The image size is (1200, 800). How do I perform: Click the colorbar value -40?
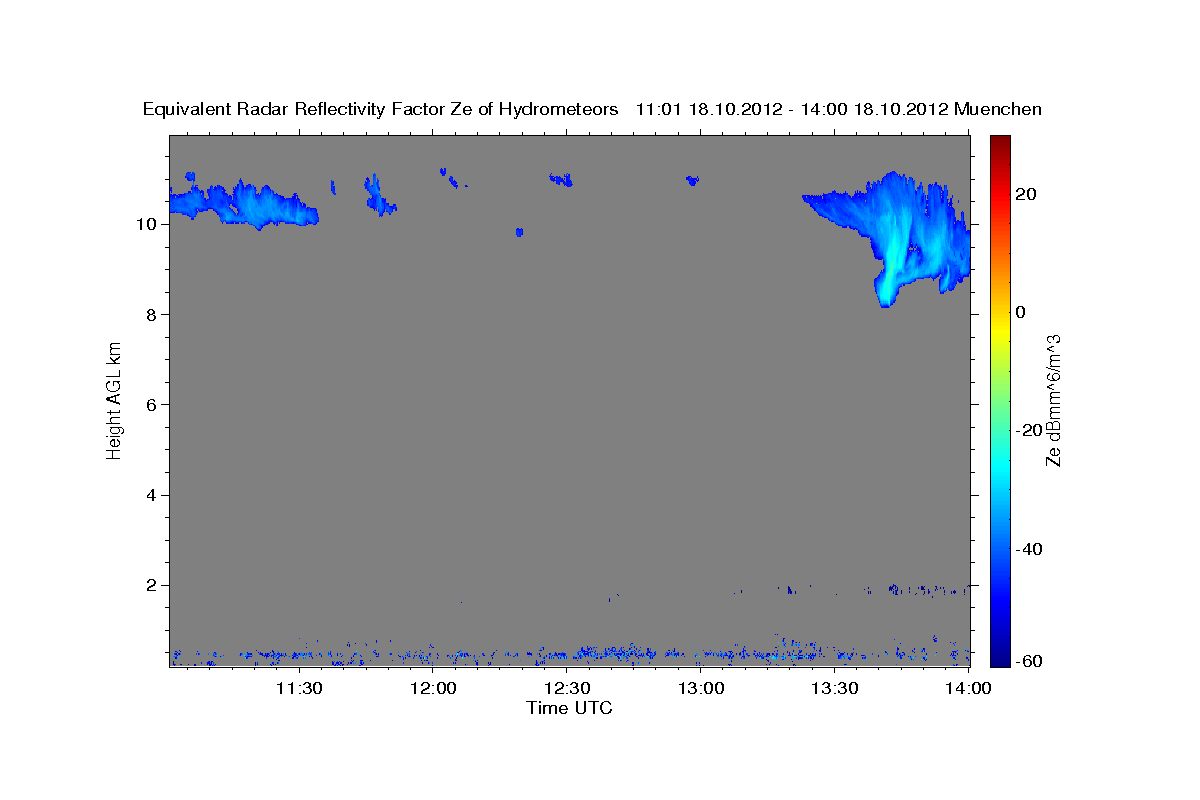[1029, 548]
